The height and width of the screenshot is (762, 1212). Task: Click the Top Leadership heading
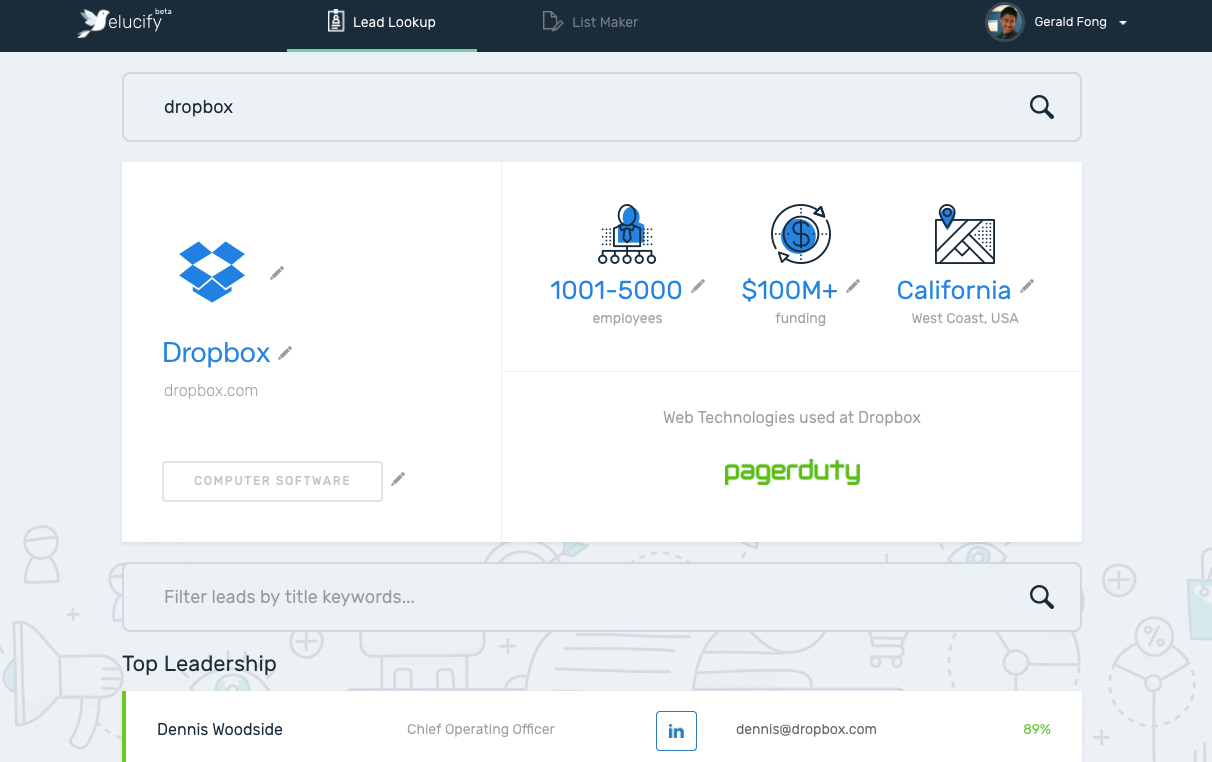point(199,664)
